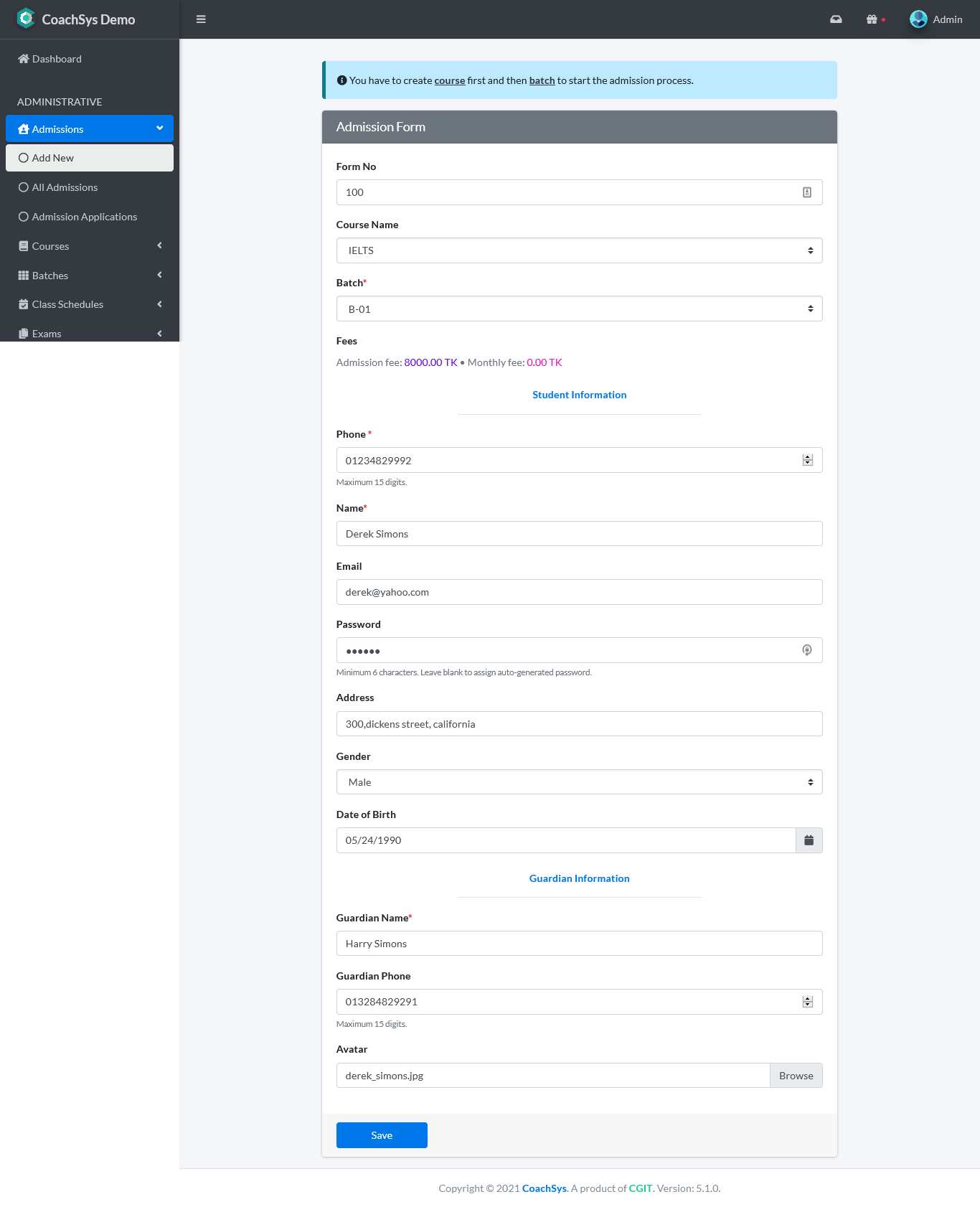Image resolution: width=980 pixels, height=1207 pixels.
Task: Open Admission Applications sidebar item
Action: tap(84, 217)
